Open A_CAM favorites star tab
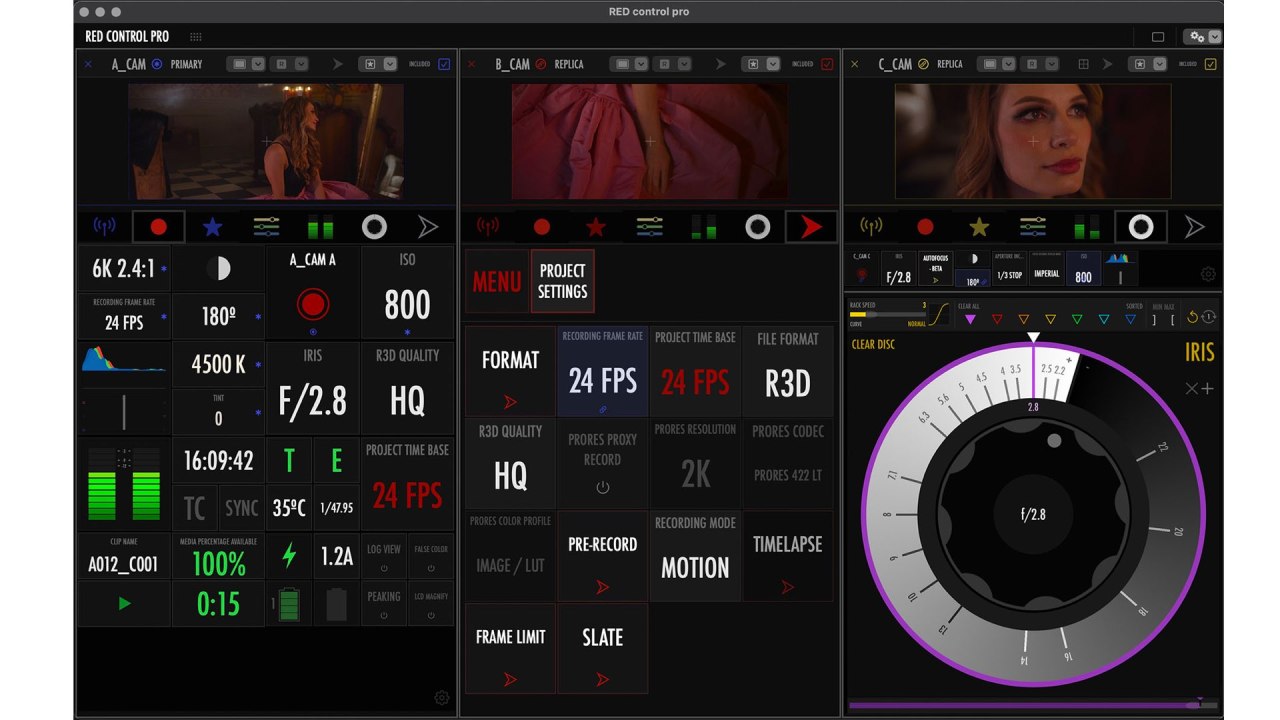 coord(212,227)
